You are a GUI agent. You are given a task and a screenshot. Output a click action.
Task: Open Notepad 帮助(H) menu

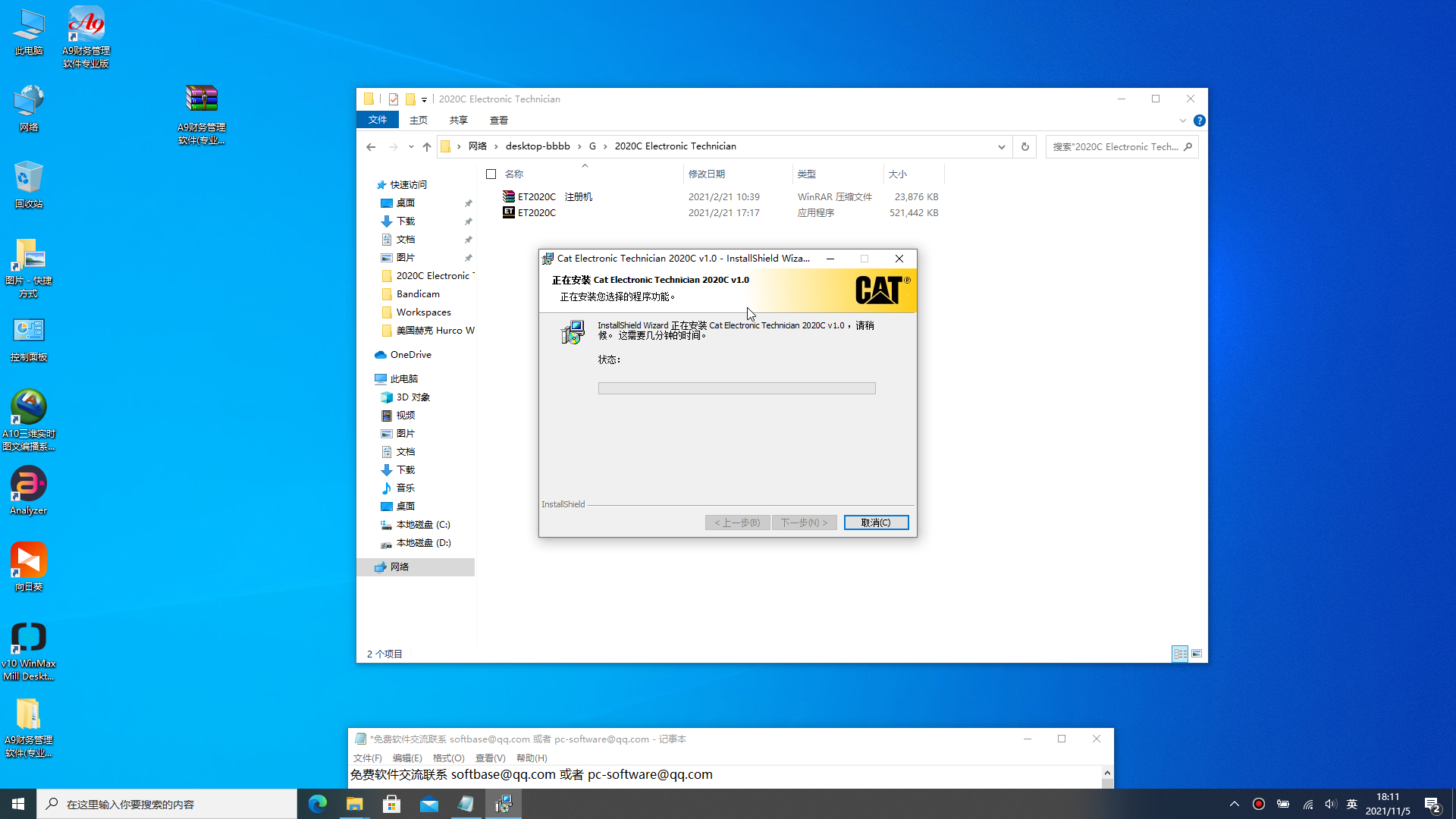(532, 758)
